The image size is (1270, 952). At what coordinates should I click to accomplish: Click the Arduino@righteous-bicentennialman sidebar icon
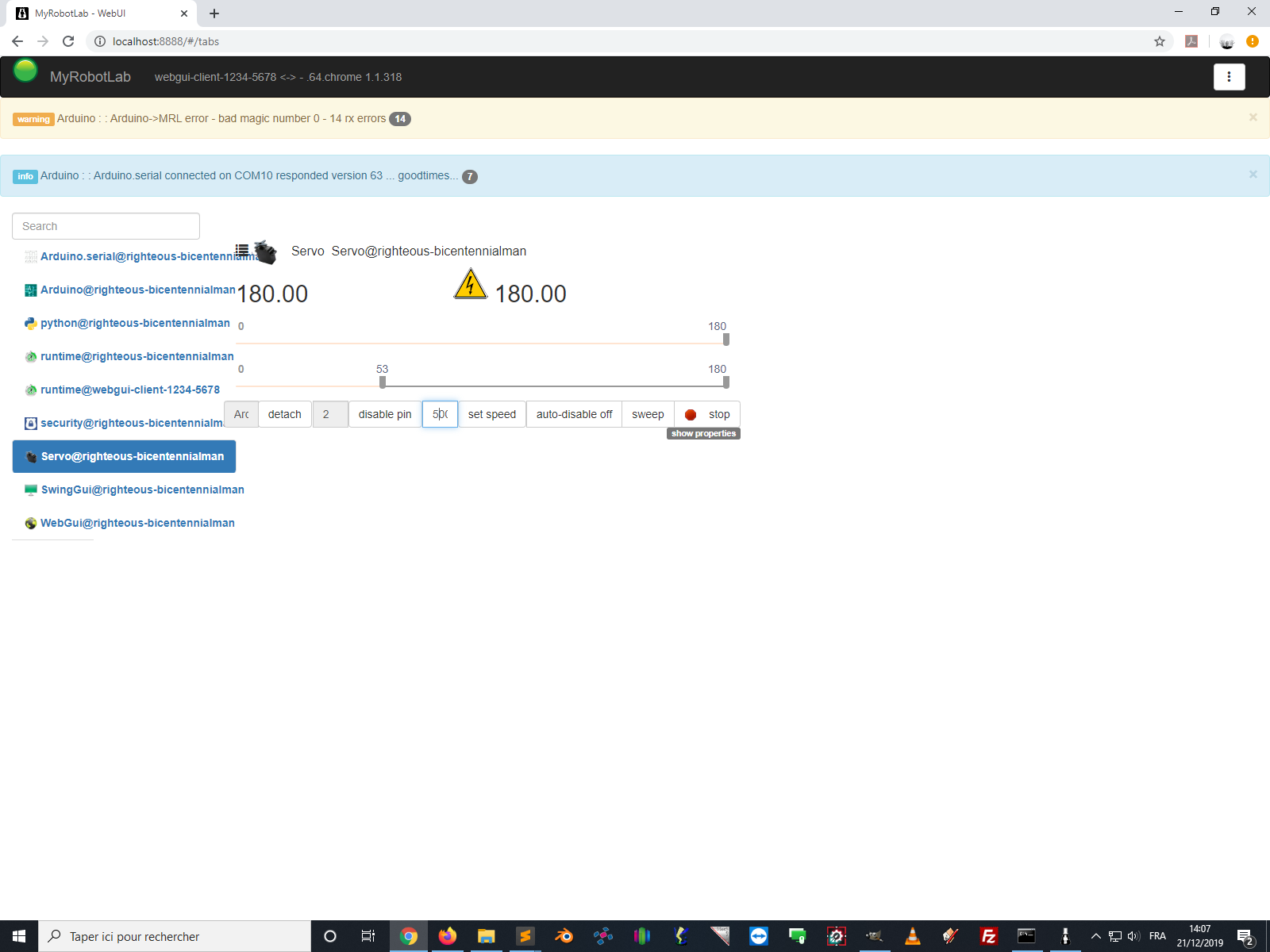[30, 290]
